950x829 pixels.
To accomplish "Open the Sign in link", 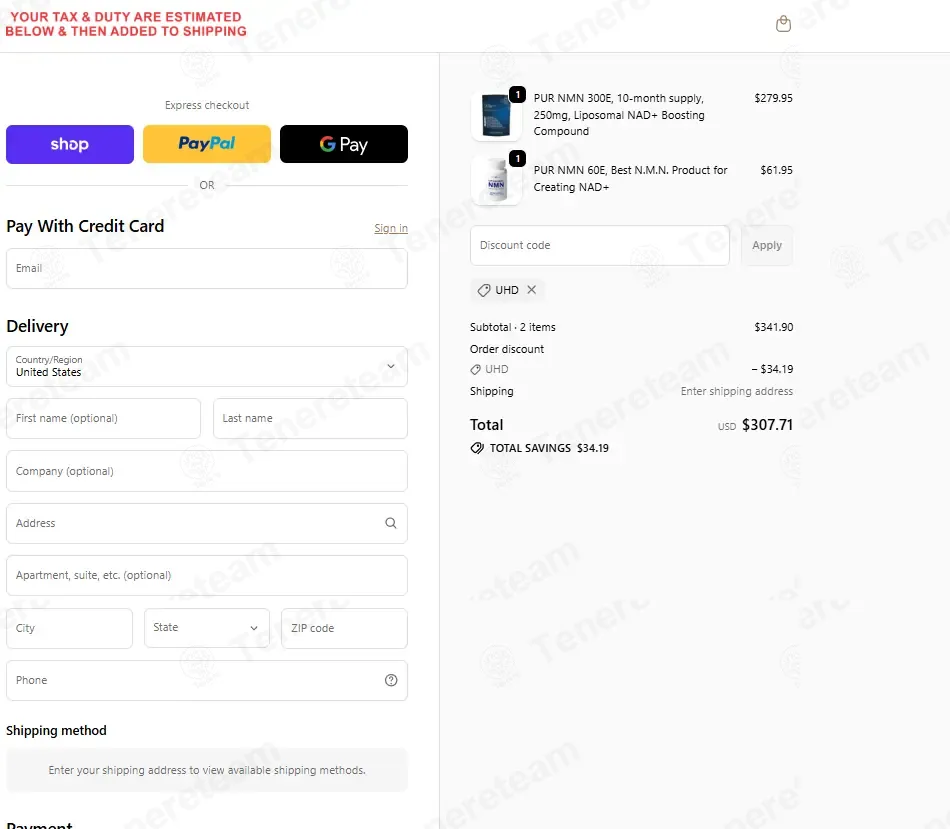I will click(x=391, y=228).
